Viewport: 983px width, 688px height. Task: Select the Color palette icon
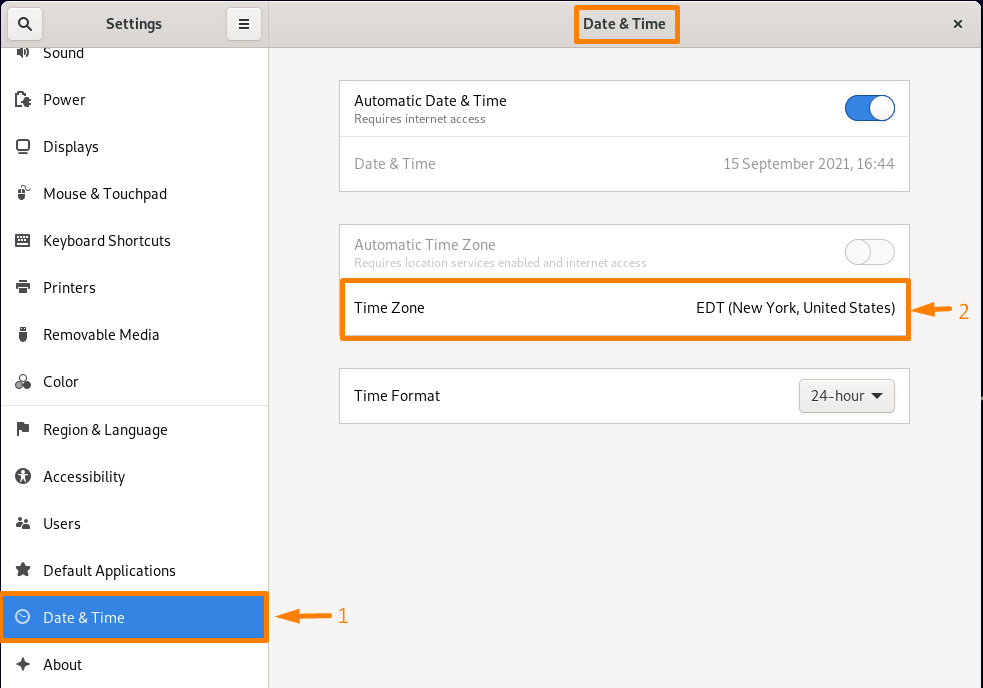tap(22, 381)
